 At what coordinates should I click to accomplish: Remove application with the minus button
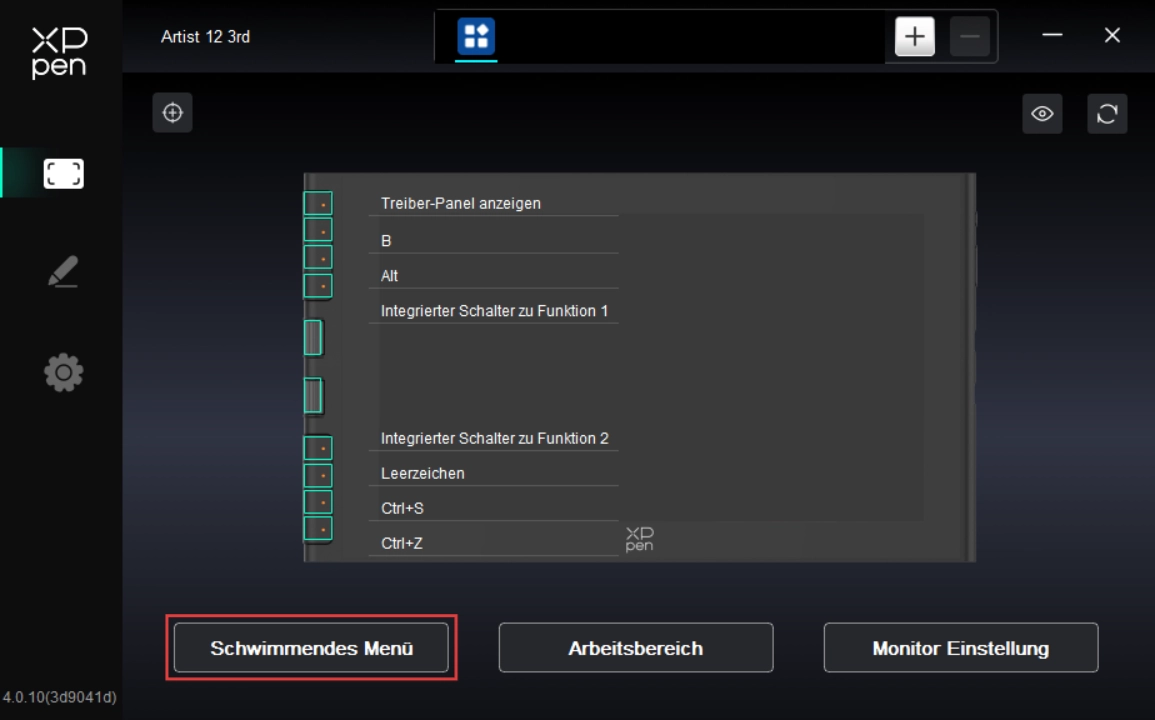pos(969,37)
